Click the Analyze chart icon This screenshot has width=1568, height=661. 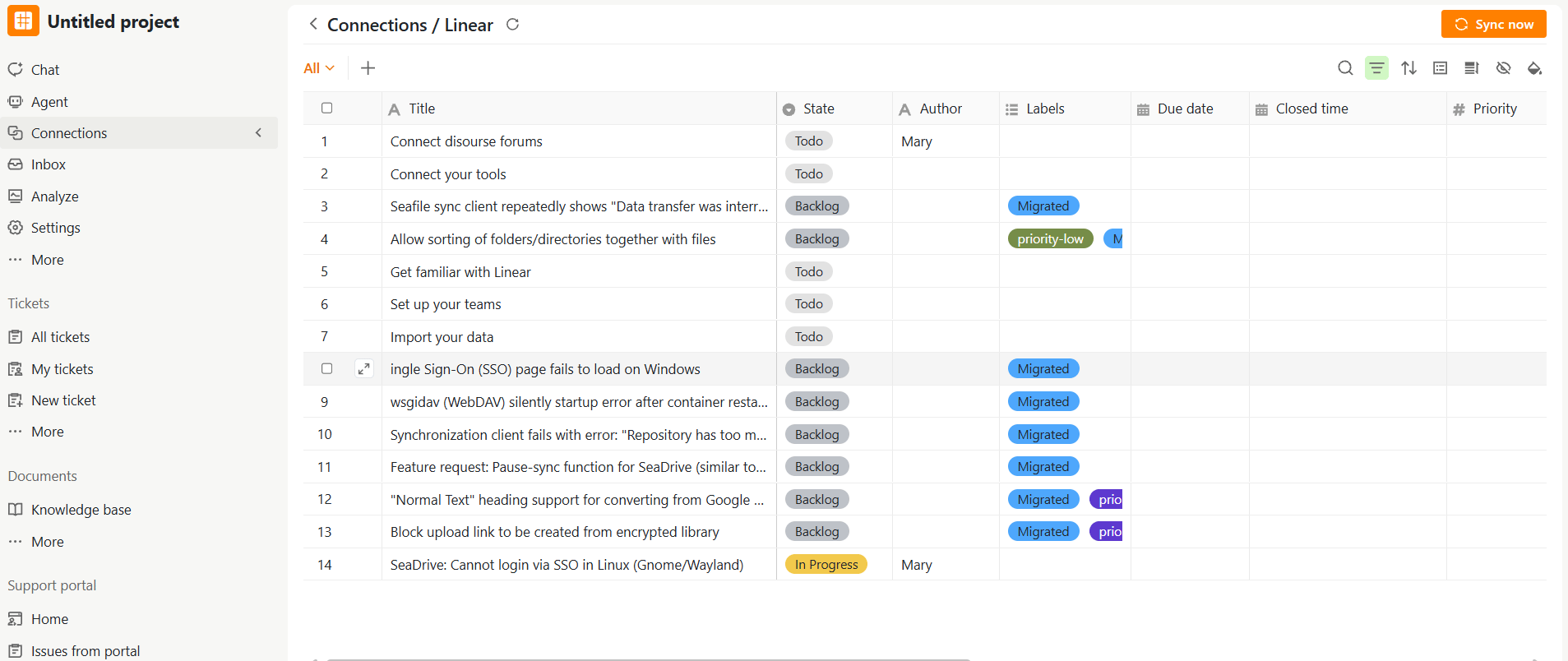tap(15, 196)
